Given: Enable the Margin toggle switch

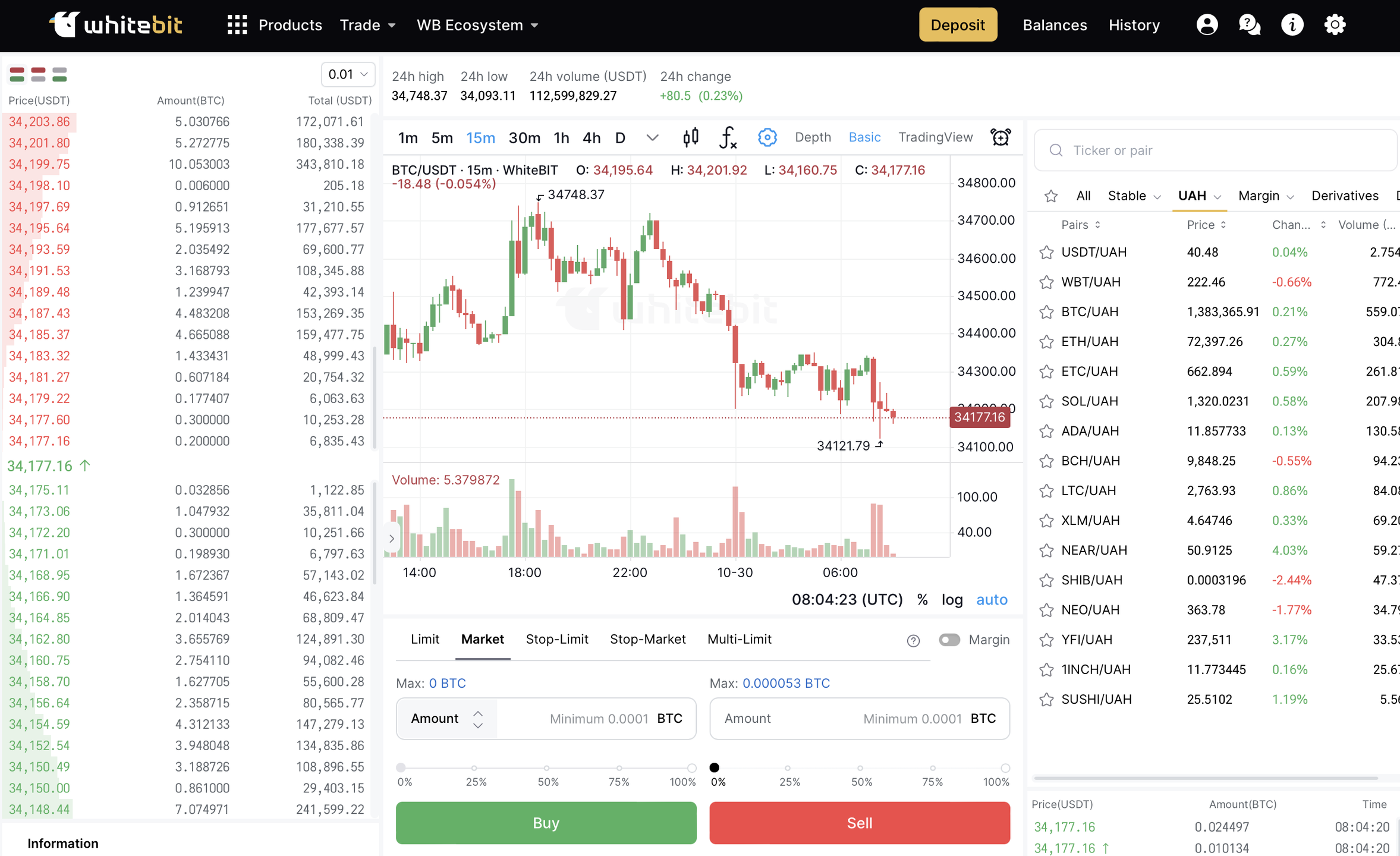Looking at the screenshot, I should [949, 640].
